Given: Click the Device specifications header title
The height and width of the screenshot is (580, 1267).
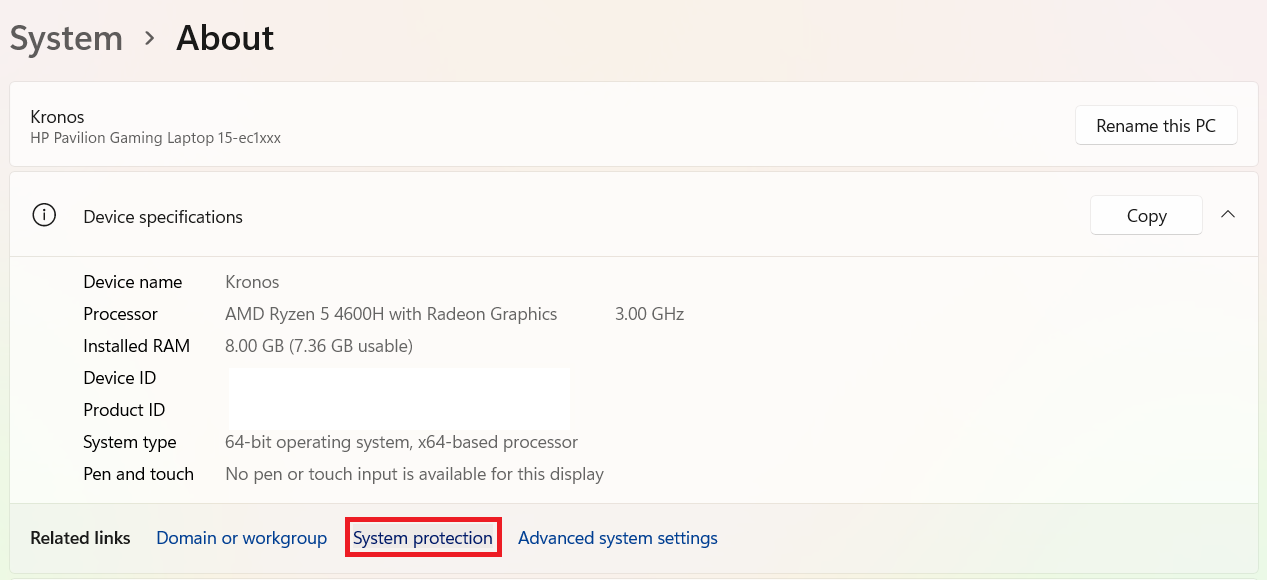Looking at the screenshot, I should [x=163, y=217].
